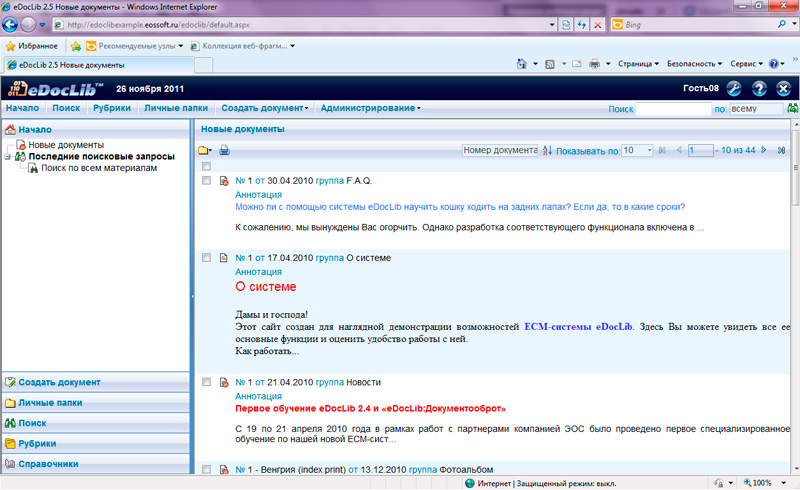Open the red 'О системе' heading link

click(266, 287)
